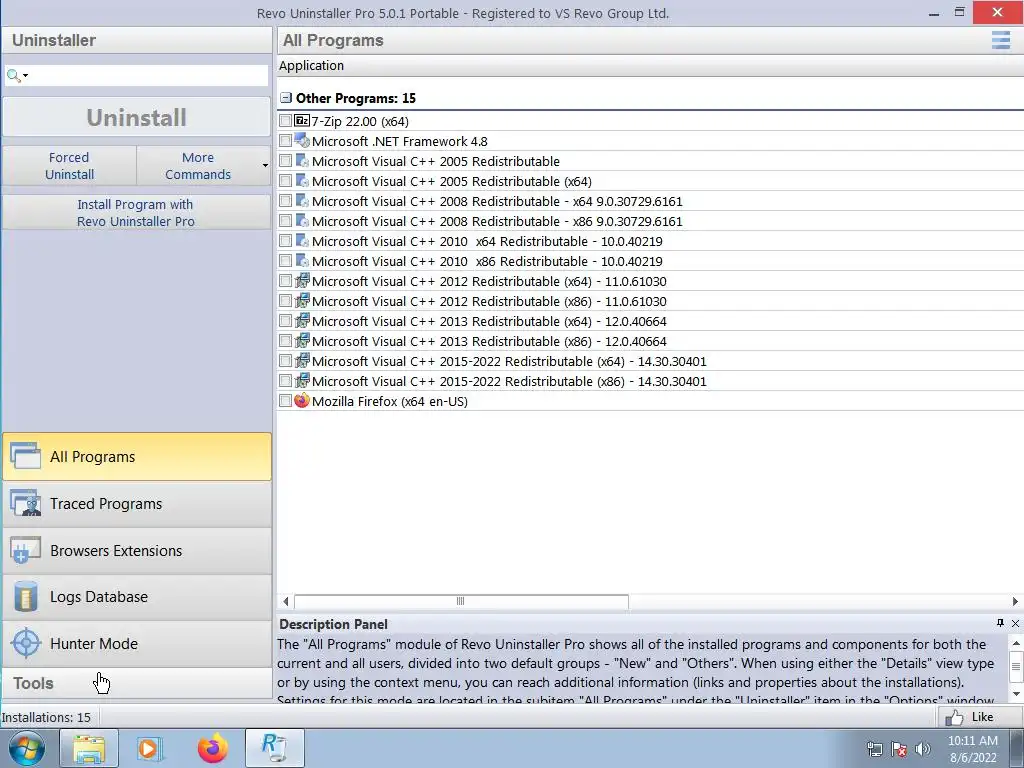The height and width of the screenshot is (768, 1024).
Task: Activate Hunter Mode
Action: 137,643
